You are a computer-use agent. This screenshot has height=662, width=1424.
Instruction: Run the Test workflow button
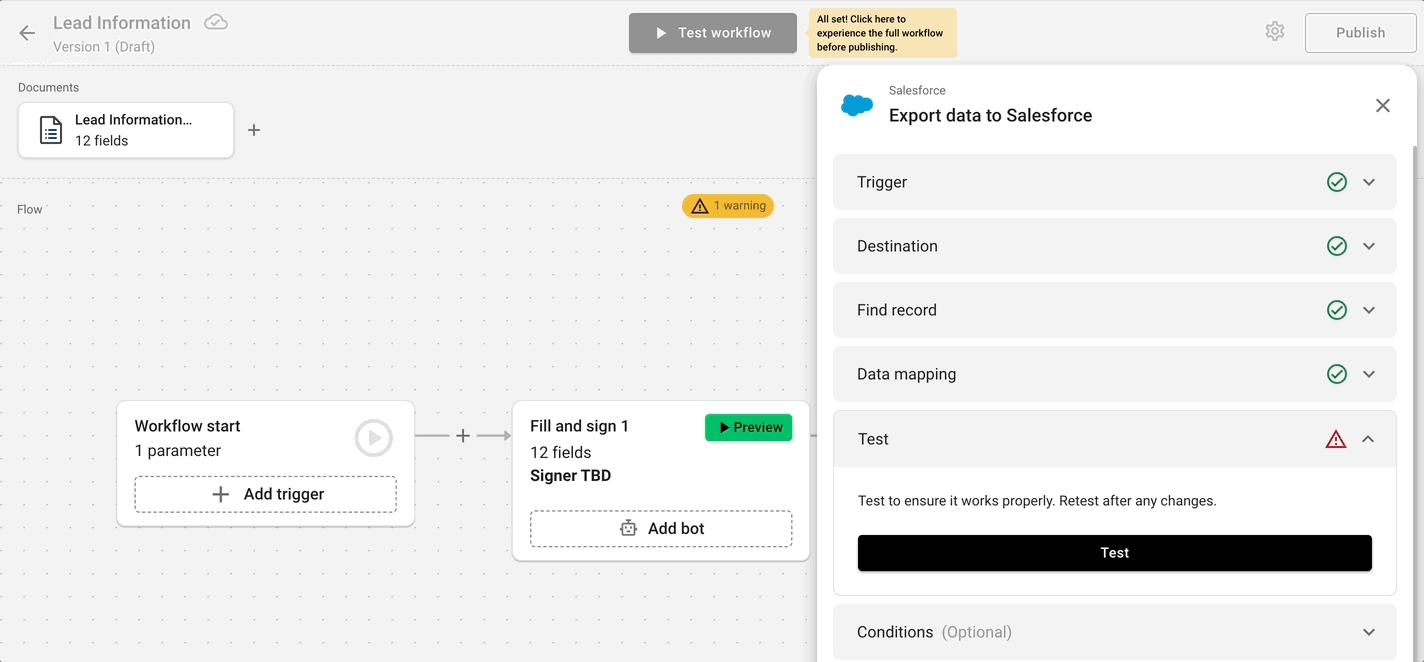712,32
